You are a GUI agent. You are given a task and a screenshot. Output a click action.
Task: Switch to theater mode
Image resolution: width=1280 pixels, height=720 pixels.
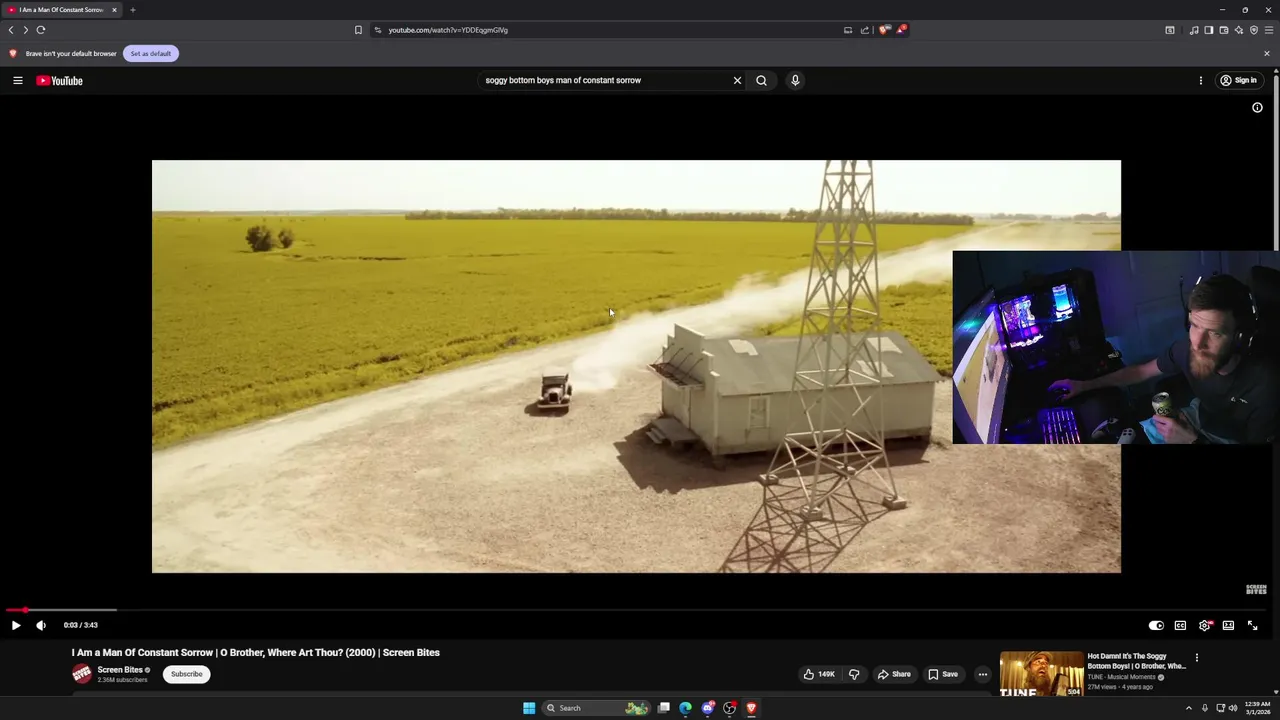coord(1228,625)
